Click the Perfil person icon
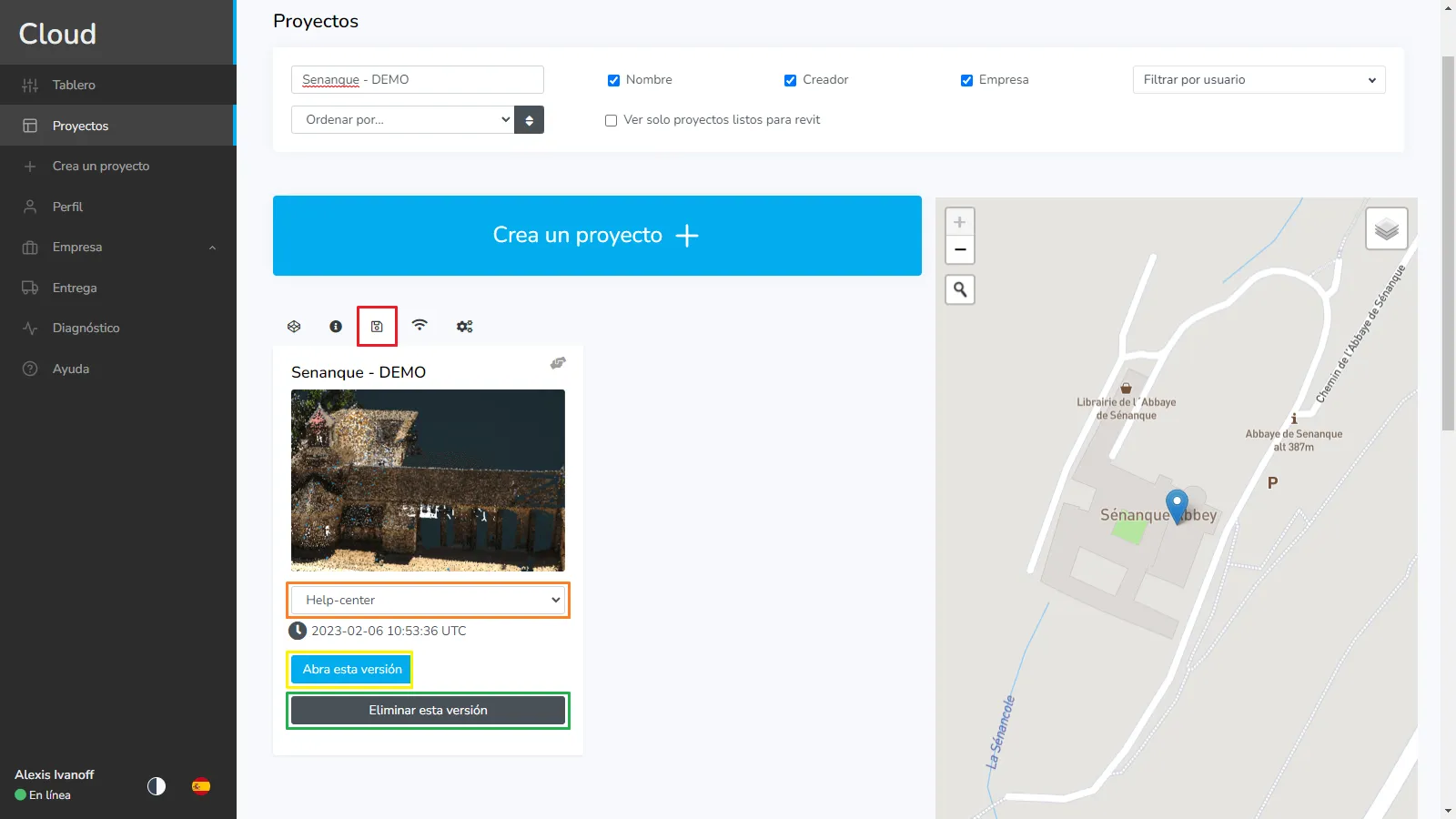This screenshot has height=819, width=1456. (x=30, y=207)
